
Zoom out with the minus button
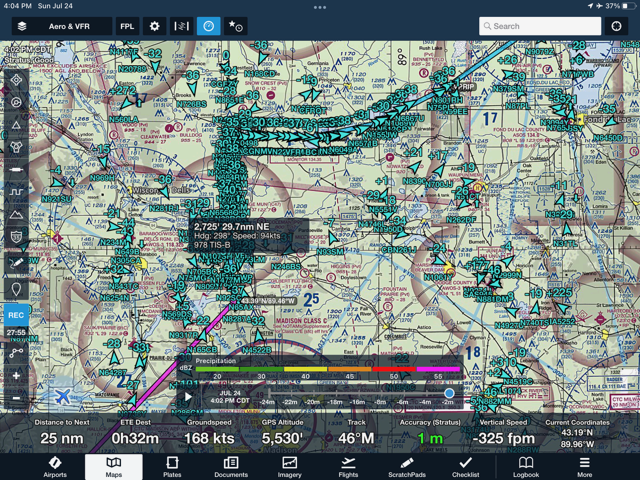[16, 398]
